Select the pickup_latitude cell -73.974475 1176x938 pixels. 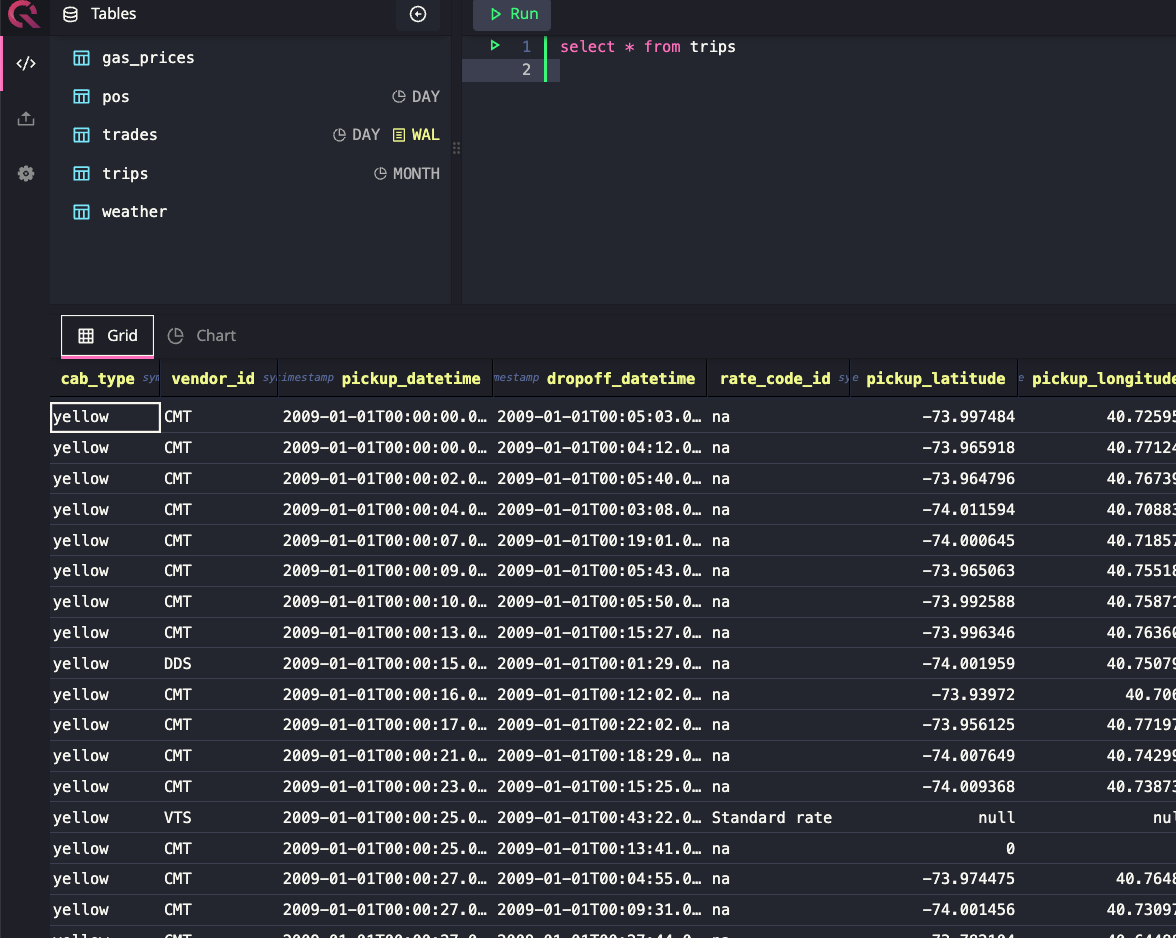pos(933,879)
